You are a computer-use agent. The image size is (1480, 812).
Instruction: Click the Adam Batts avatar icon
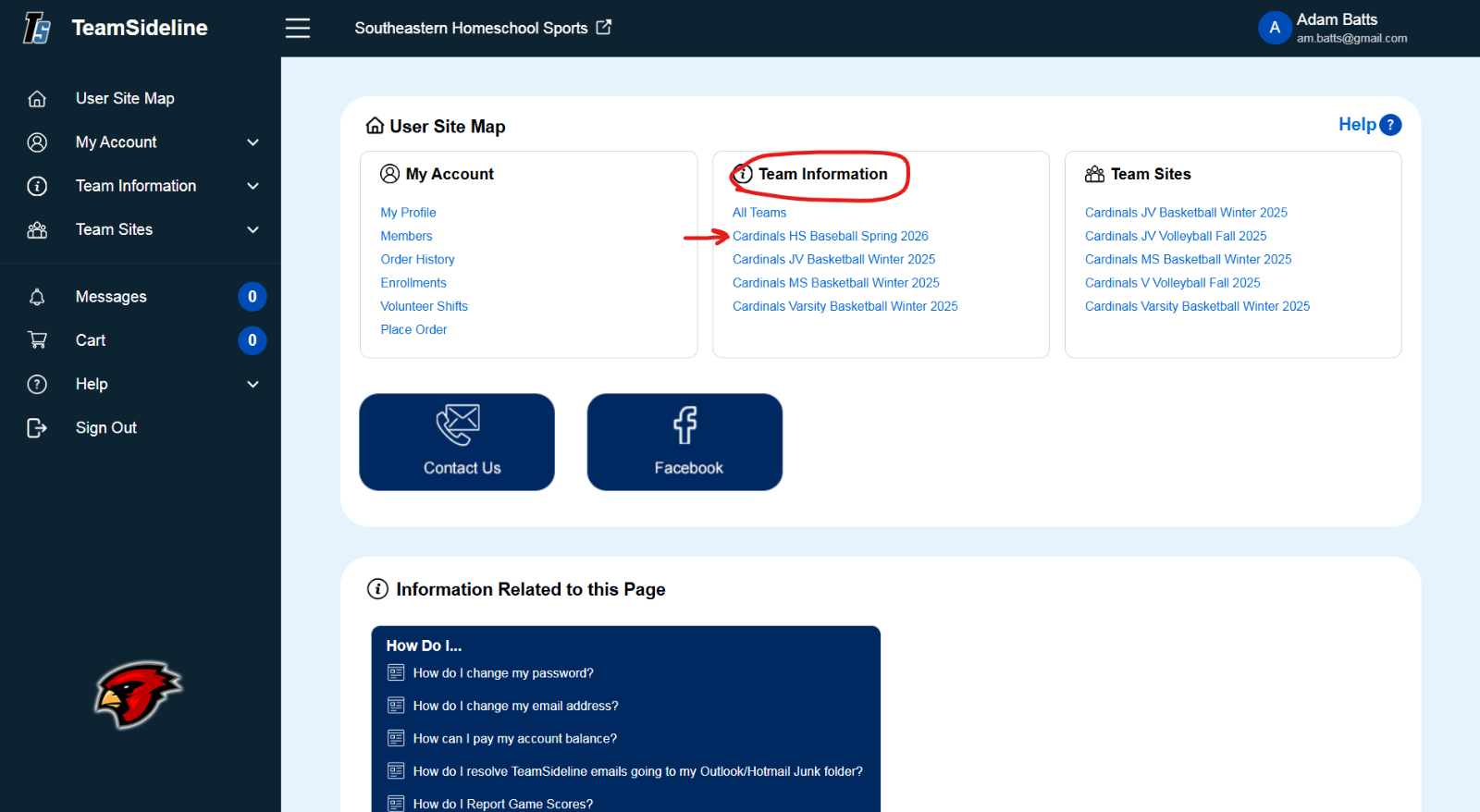(x=1274, y=28)
